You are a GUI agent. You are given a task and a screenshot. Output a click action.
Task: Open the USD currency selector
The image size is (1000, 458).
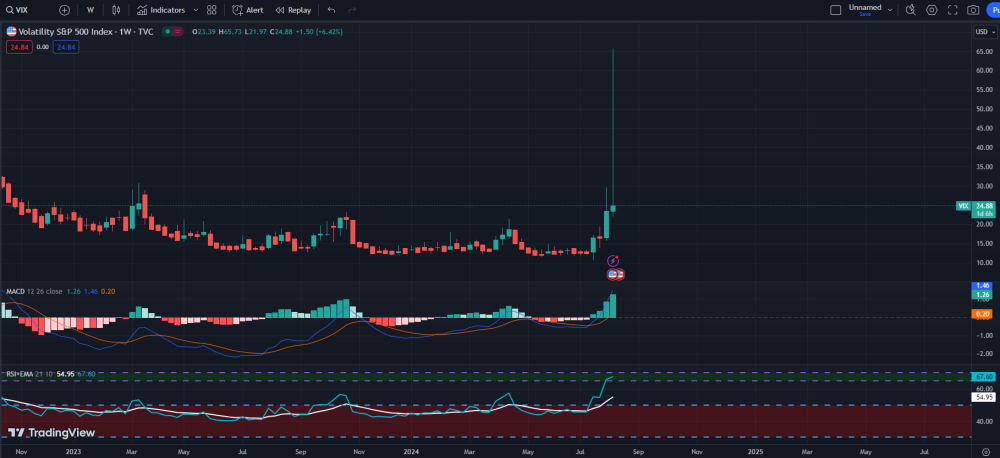[982, 31]
